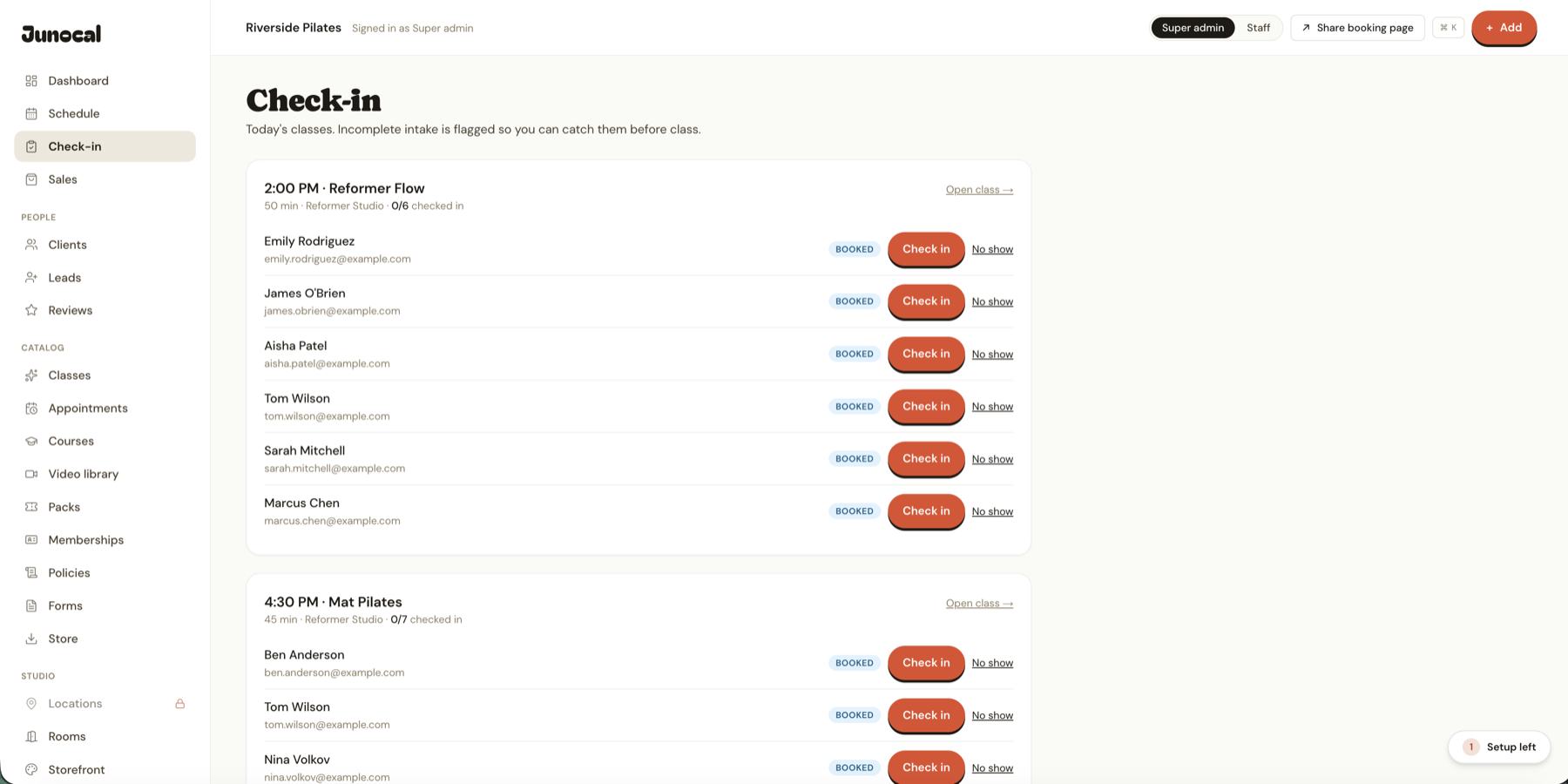Open Sales from the sidebar

pyautogui.click(x=105, y=179)
